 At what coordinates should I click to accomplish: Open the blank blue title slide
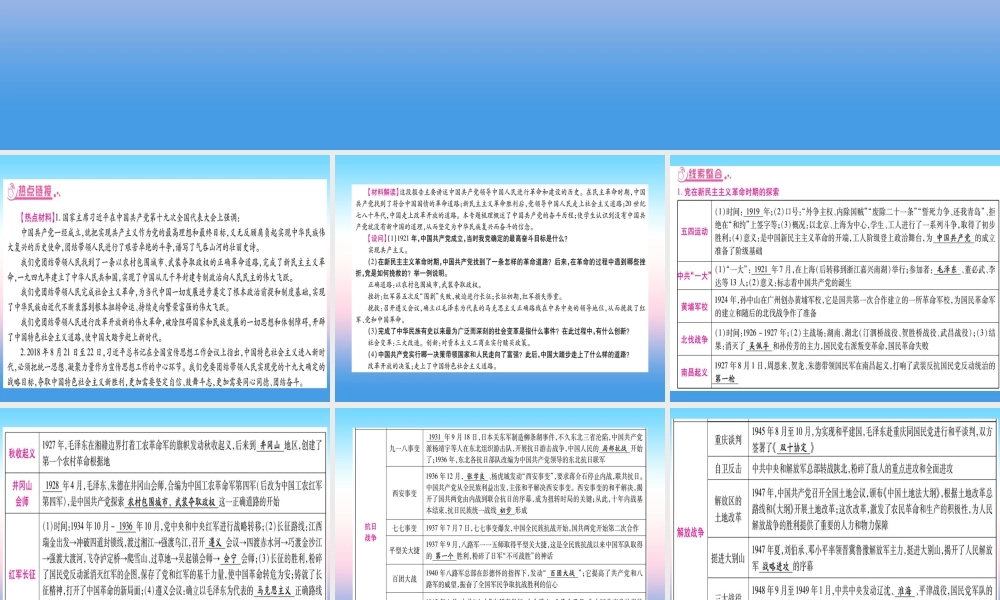coord(500,75)
